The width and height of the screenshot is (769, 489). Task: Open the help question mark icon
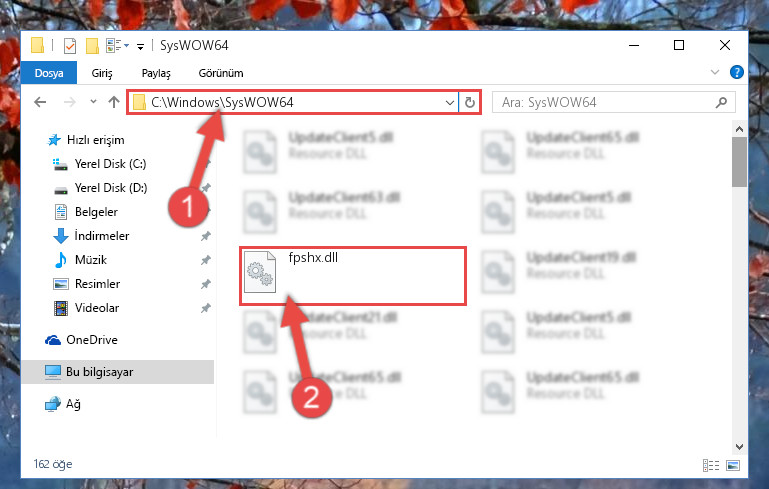pos(736,73)
